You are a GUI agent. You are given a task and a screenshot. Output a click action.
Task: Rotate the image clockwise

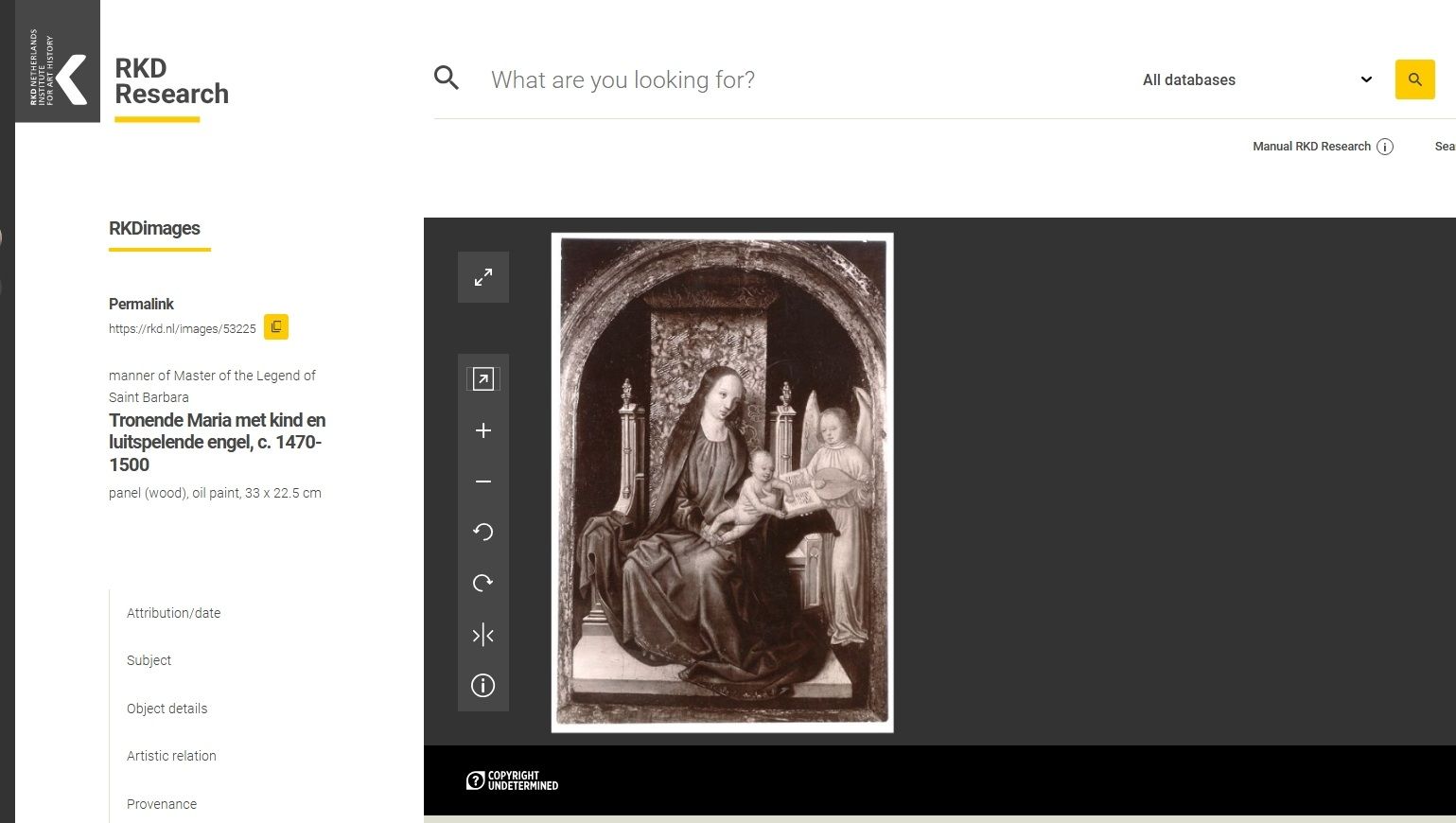483,584
